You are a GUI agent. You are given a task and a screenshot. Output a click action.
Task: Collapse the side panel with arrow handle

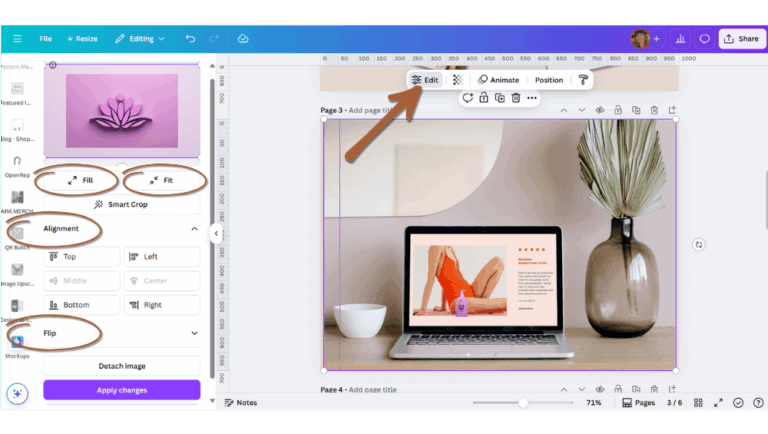point(216,234)
